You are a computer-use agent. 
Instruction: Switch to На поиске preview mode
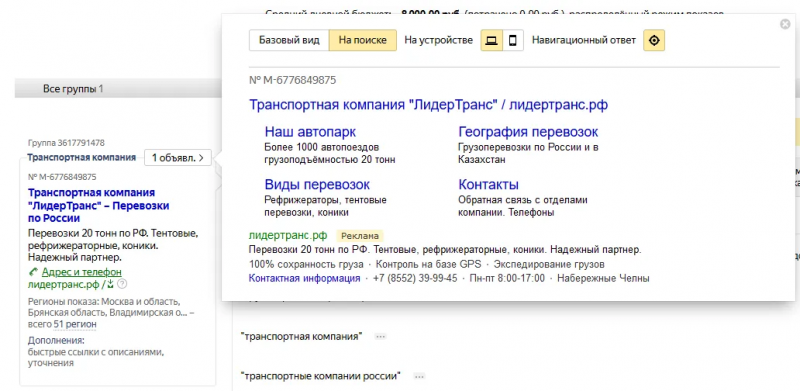click(x=363, y=40)
